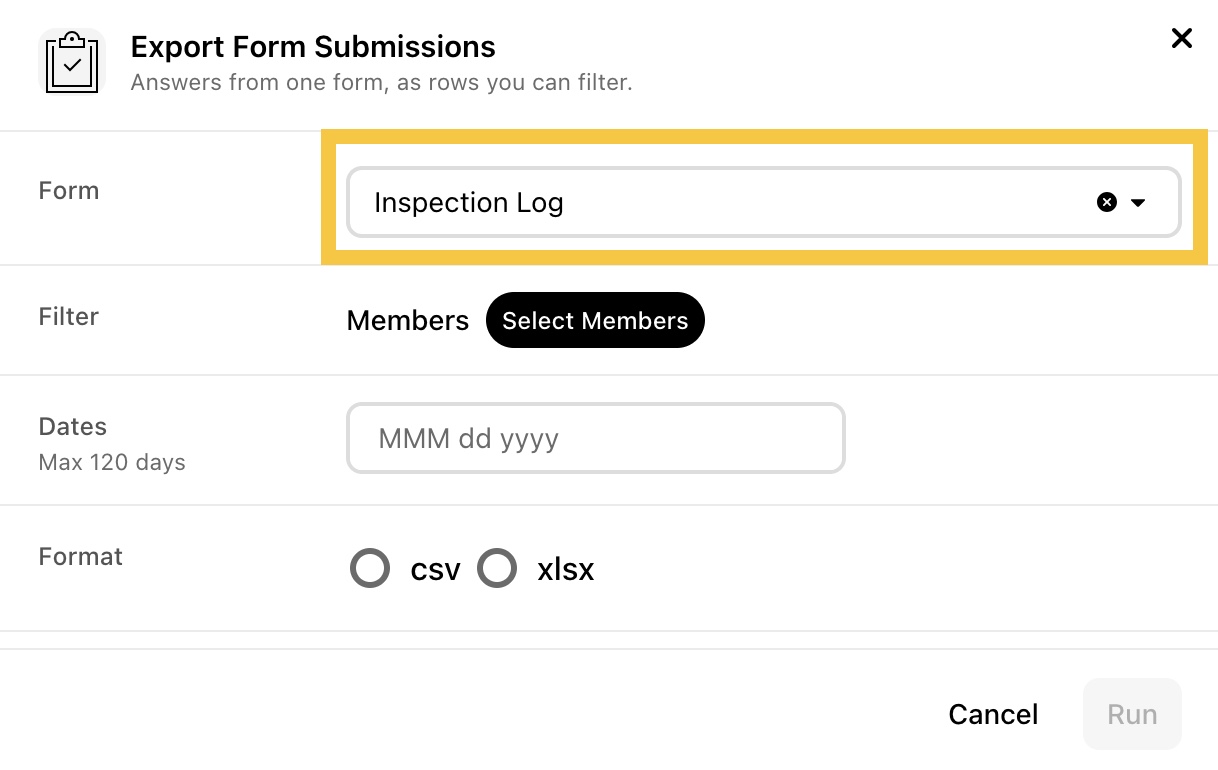Click the Dates row label
The image size is (1218, 770).
tap(73, 426)
